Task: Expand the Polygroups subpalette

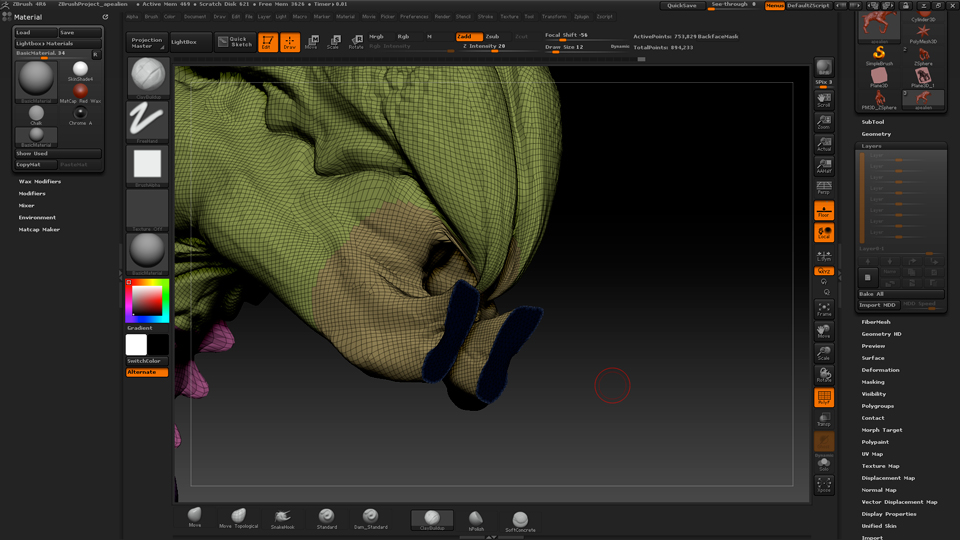Action: pyautogui.click(x=877, y=406)
